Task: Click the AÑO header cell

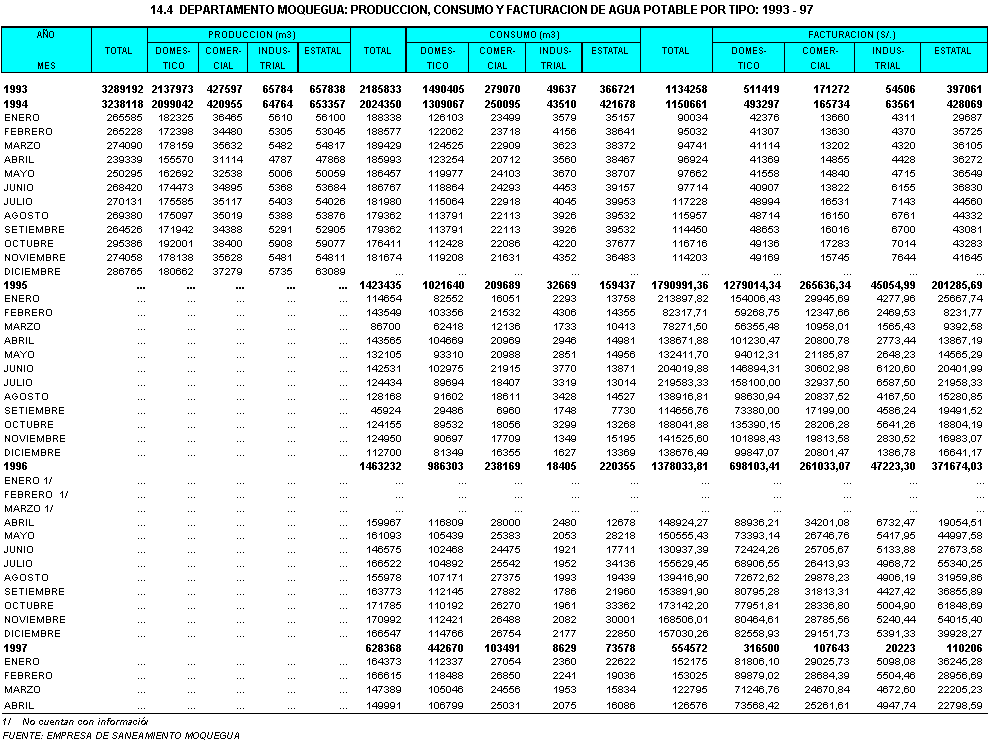Action: coord(45,34)
